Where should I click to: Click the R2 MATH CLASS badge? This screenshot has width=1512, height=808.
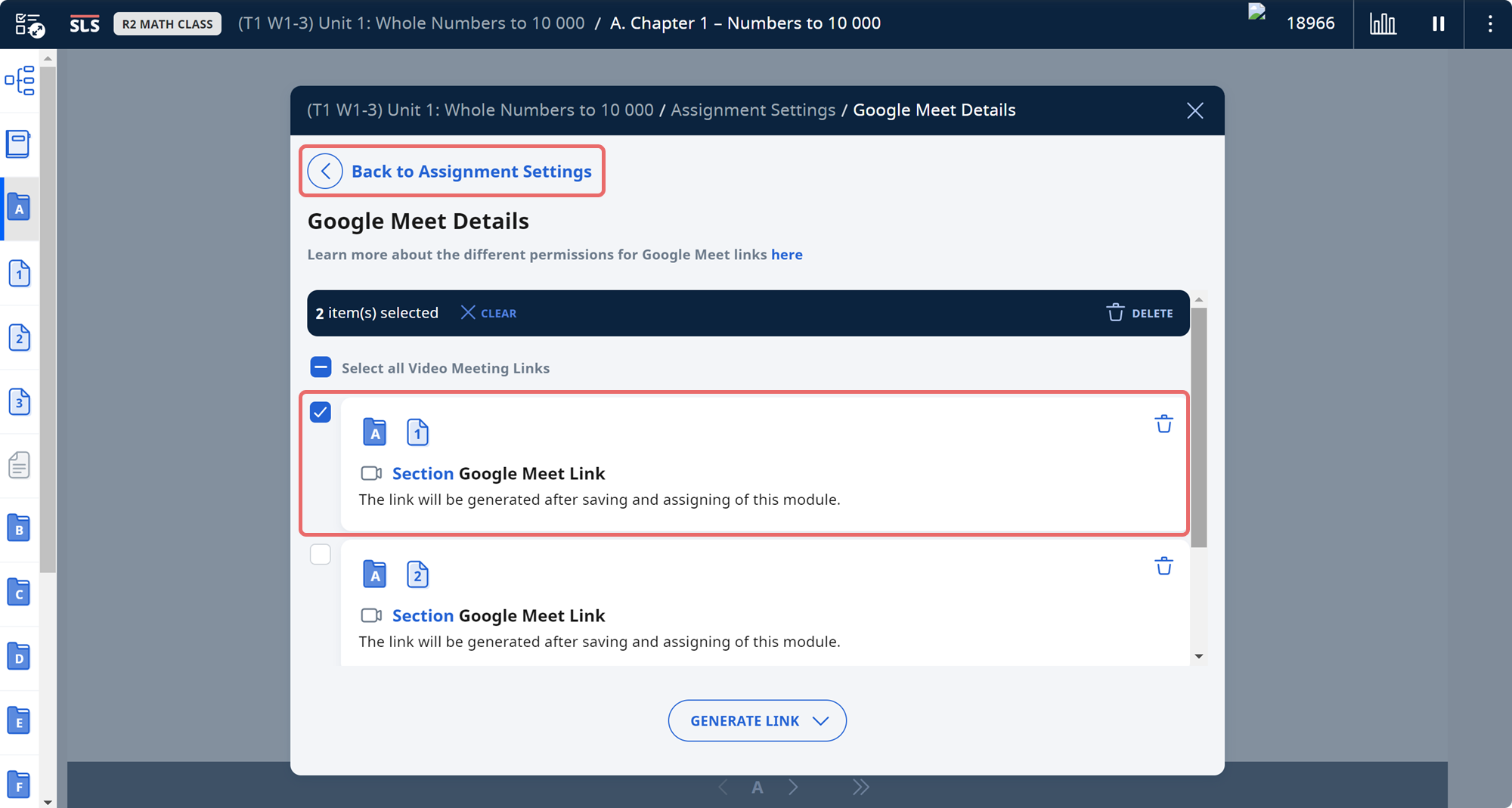click(168, 24)
